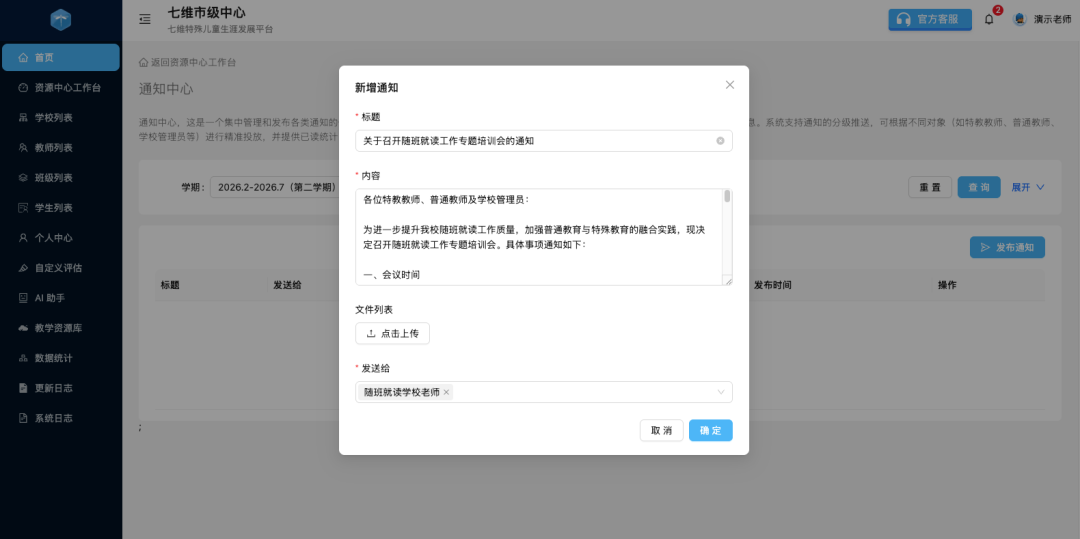
Task: Click the 演示老师 user avatar
Action: pos(1019,19)
